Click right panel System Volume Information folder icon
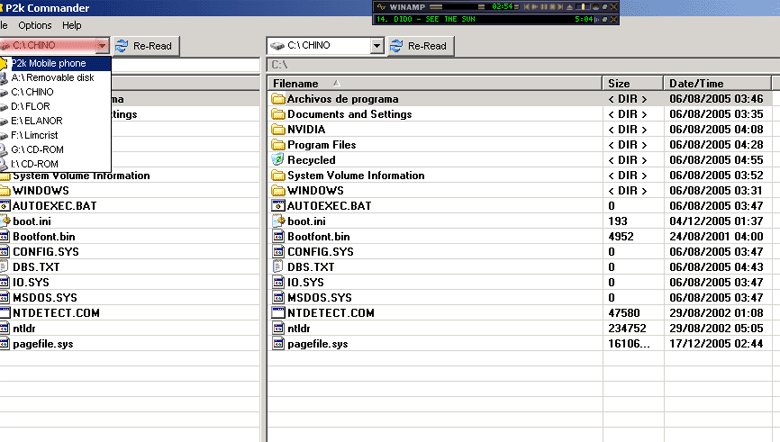 pos(278,175)
